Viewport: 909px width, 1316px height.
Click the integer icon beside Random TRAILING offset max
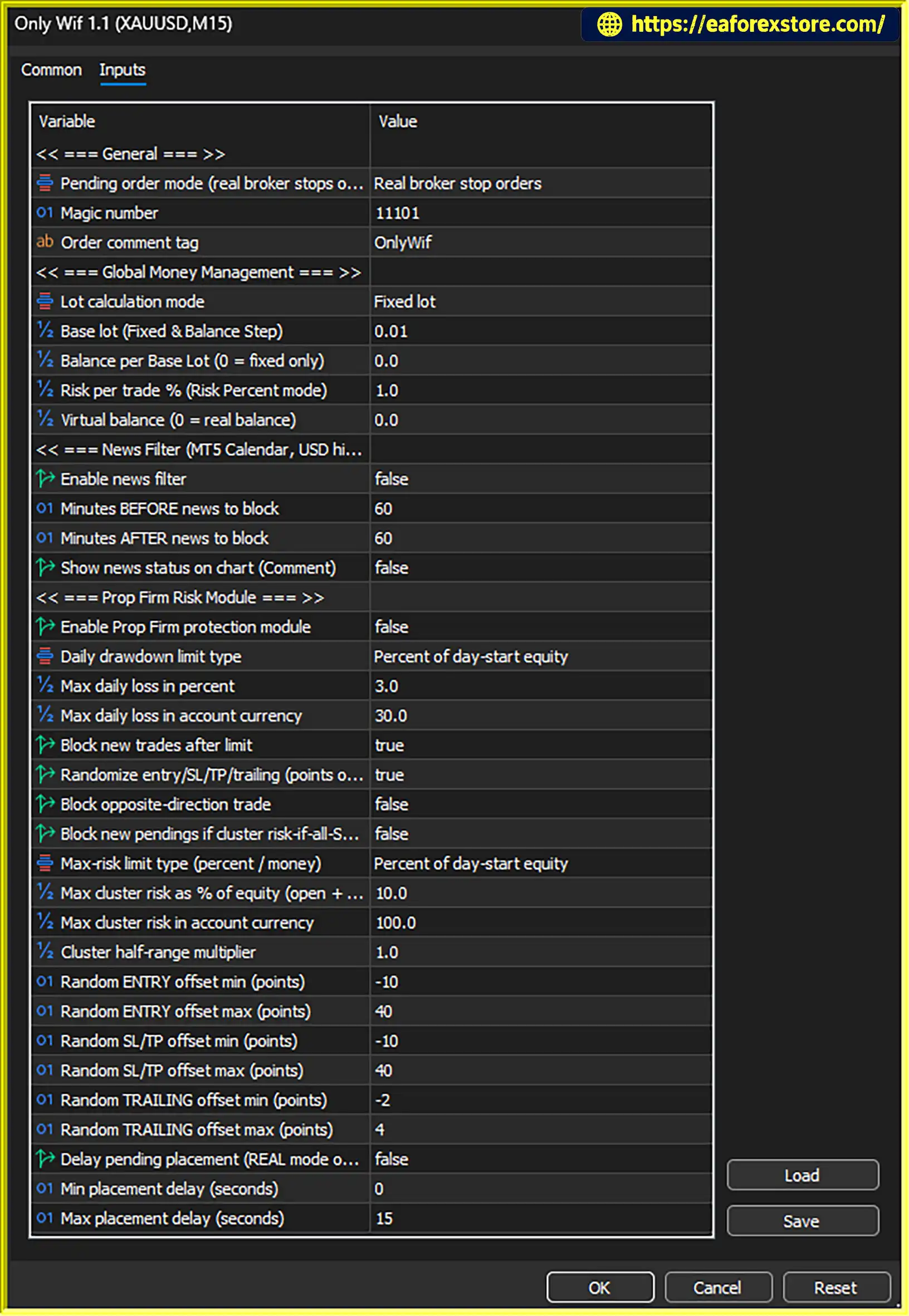coord(45,1129)
